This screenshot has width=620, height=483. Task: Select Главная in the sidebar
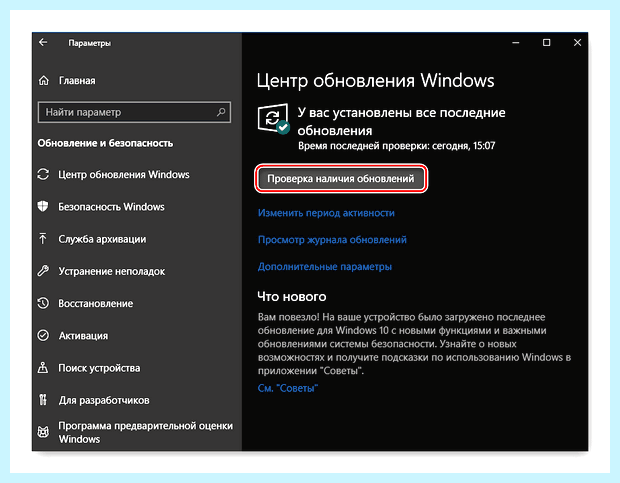[77, 81]
